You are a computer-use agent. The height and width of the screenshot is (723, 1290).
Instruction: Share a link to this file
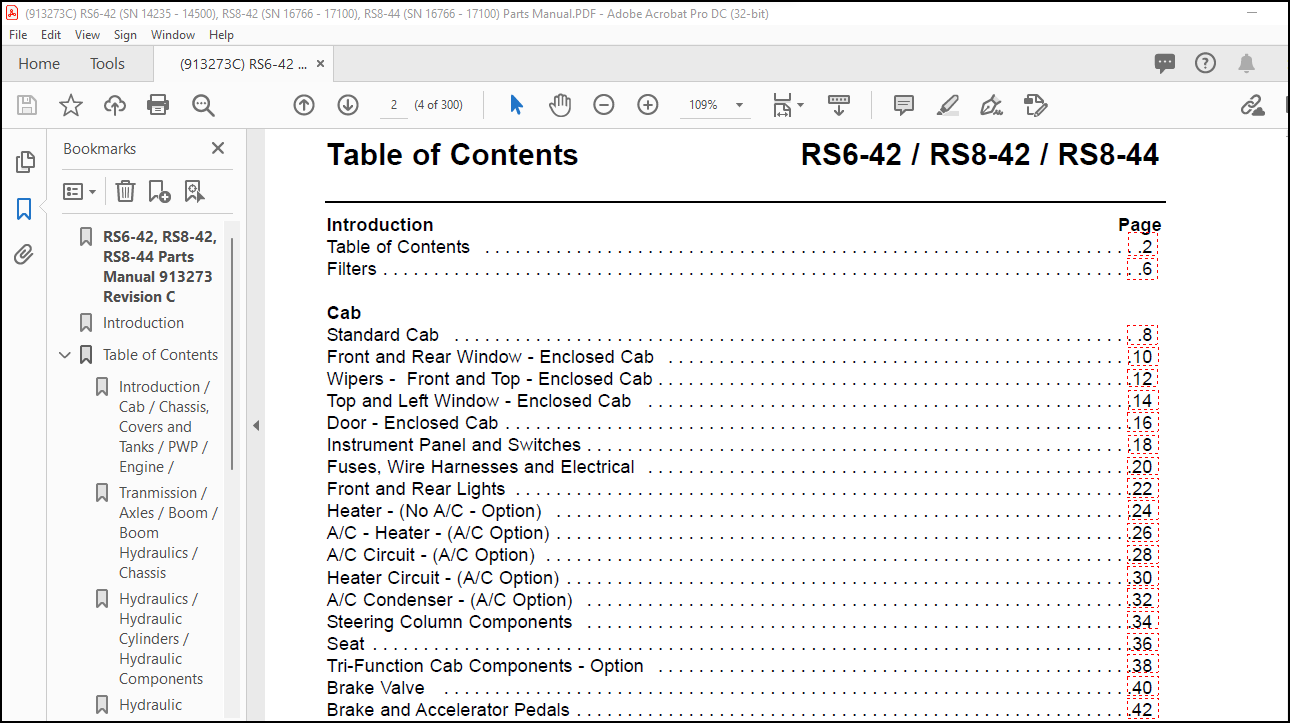click(1251, 105)
